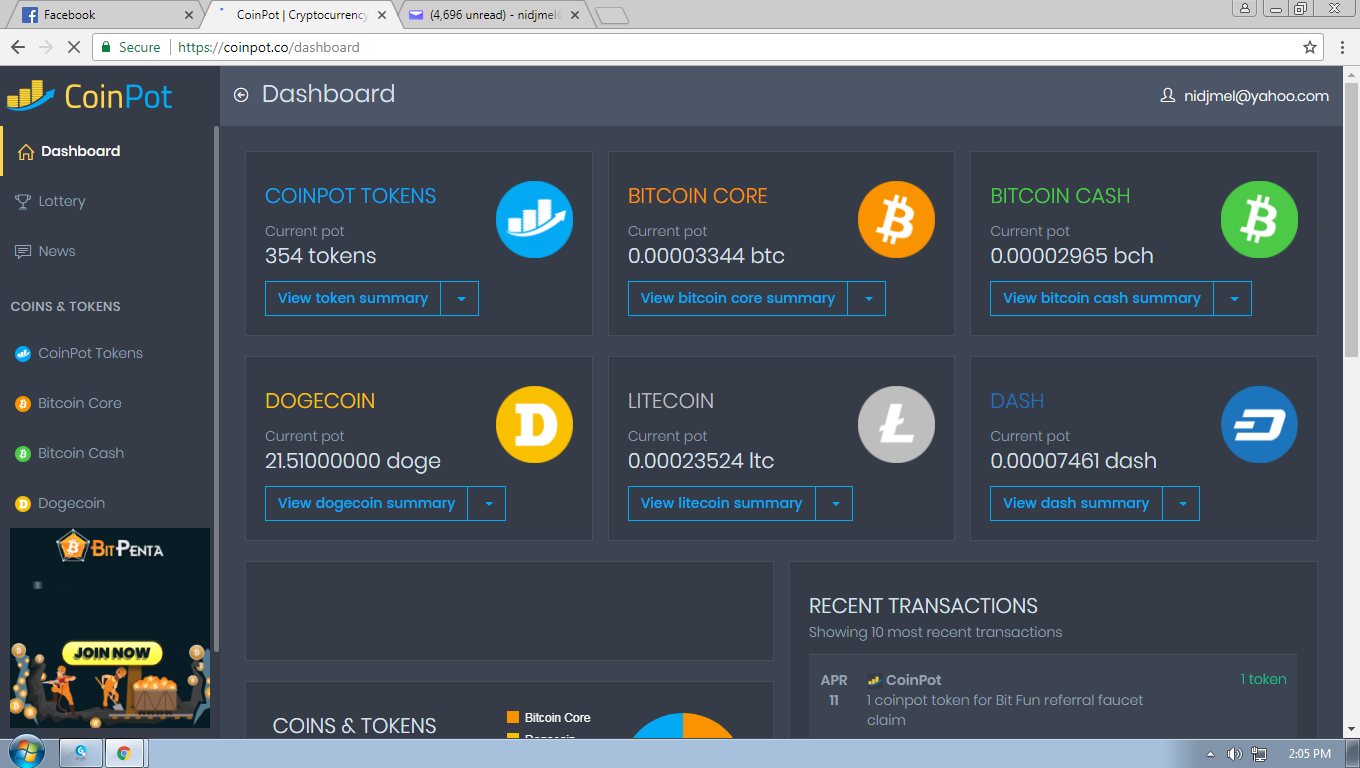Bookmark this page with the star icon

(x=1310, y=47)
